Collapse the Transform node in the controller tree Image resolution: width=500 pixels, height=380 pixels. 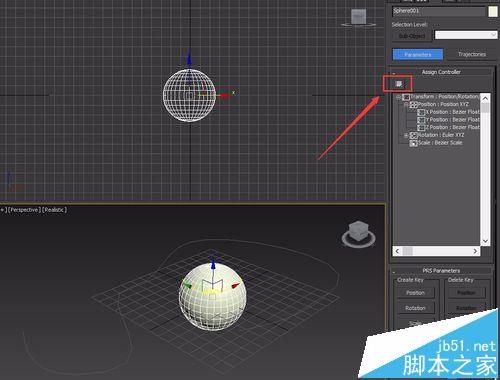pos(398,97)
